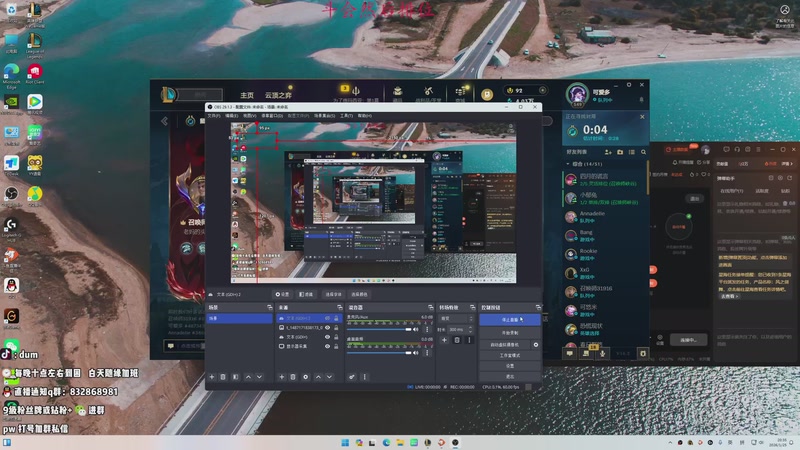Click the add scene plus icon
The image size is (800, 450).
[x=211, y=377]
